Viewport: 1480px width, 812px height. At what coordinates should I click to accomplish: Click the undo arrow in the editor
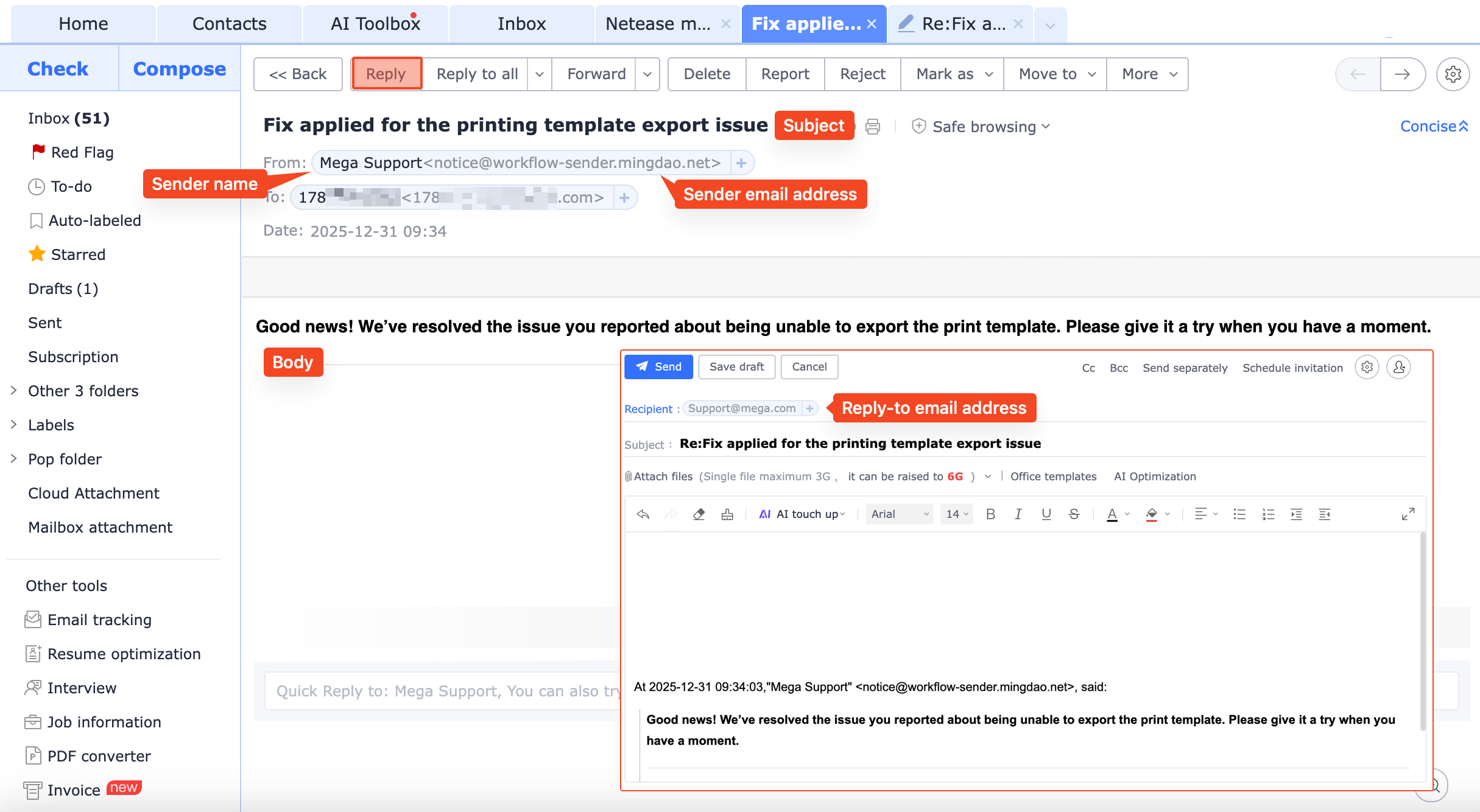click(x=643, y=514)
